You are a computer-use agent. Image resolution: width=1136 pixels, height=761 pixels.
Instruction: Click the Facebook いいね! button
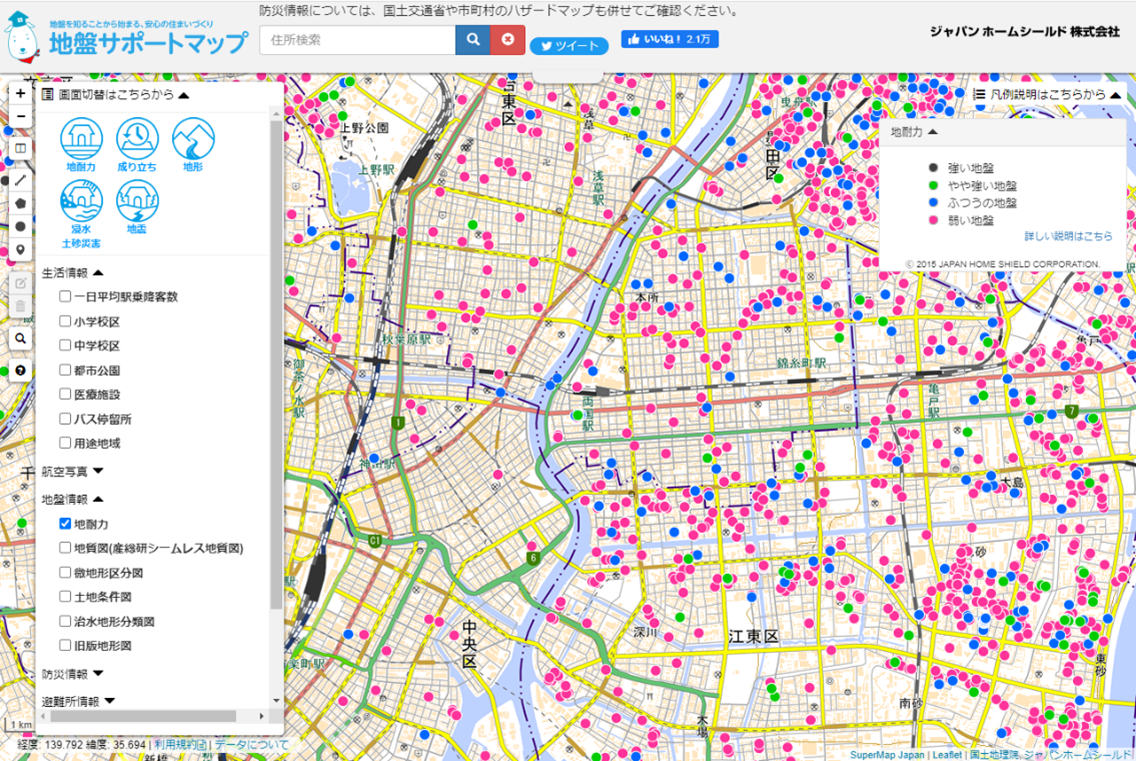[669, 39]
